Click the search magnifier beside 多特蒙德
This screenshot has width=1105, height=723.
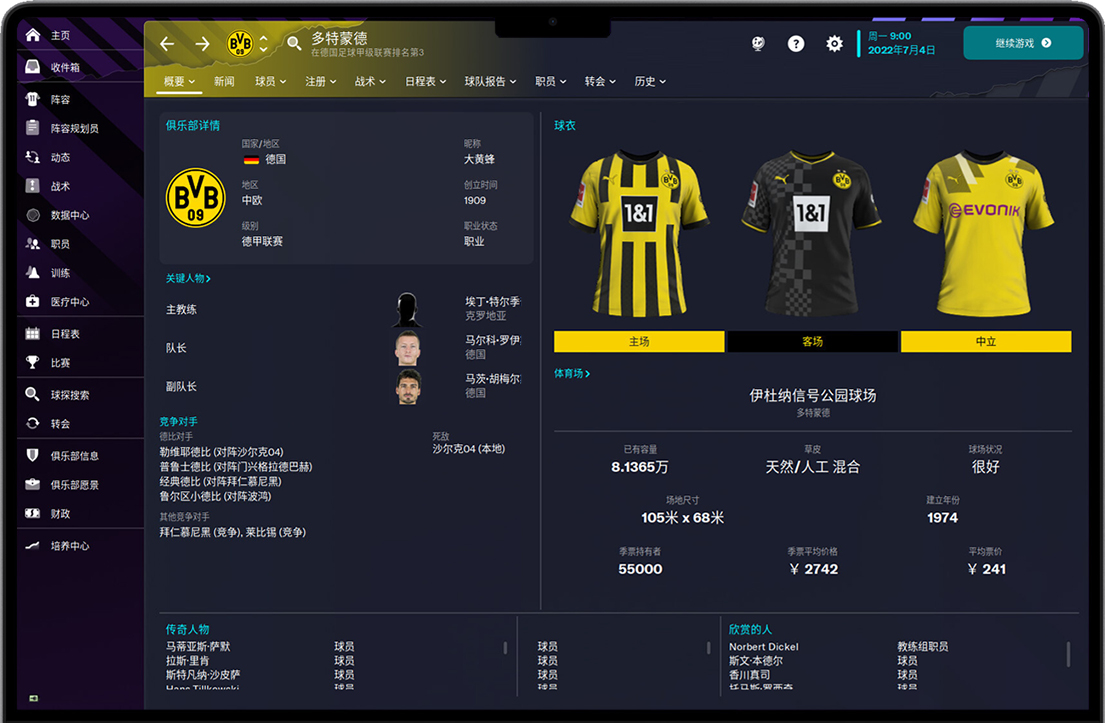(x=294, y=44)
